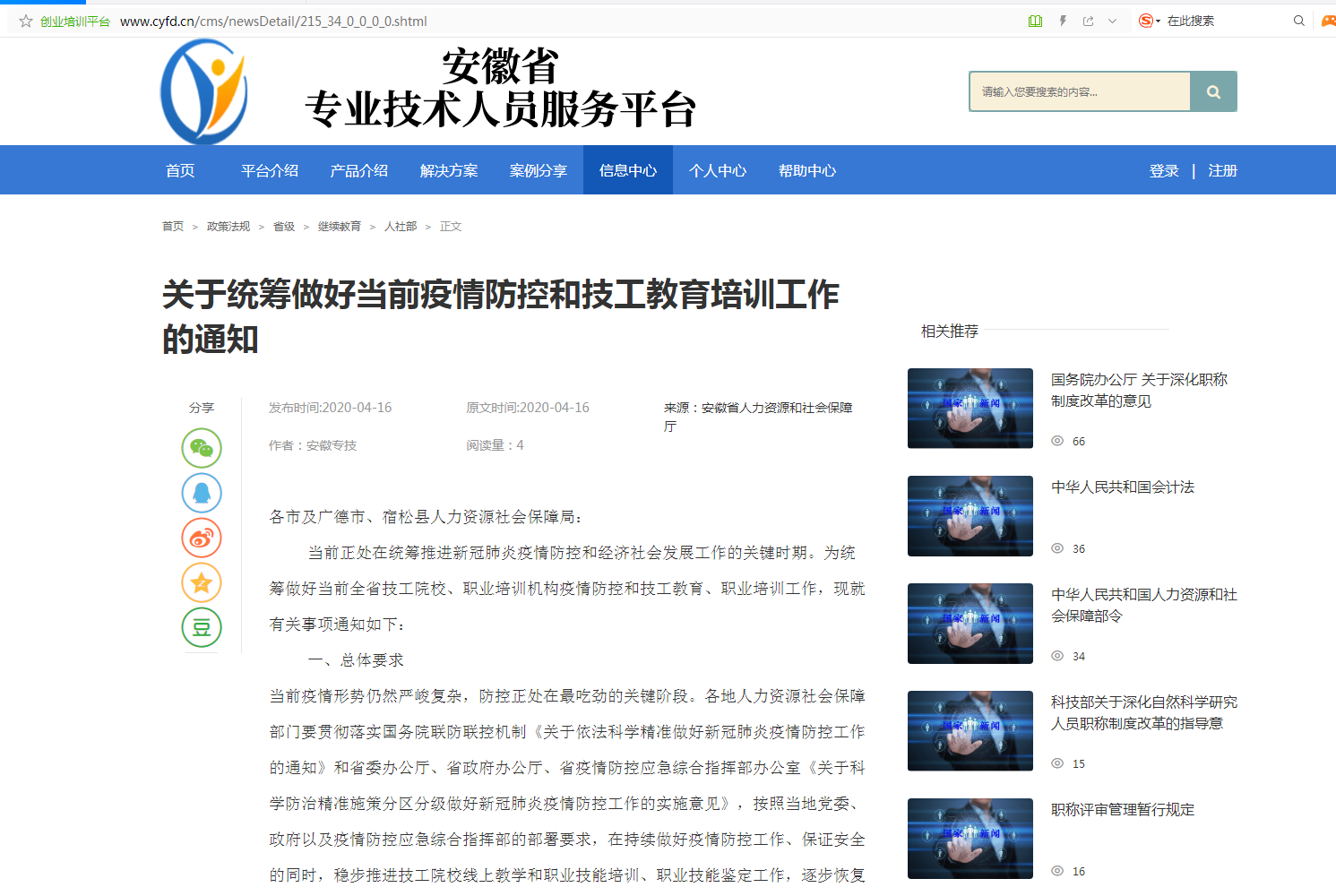Click the lightning speed-mode icon in address bar
This screenshot has width=1336, height=896.
coord(1063,21)
